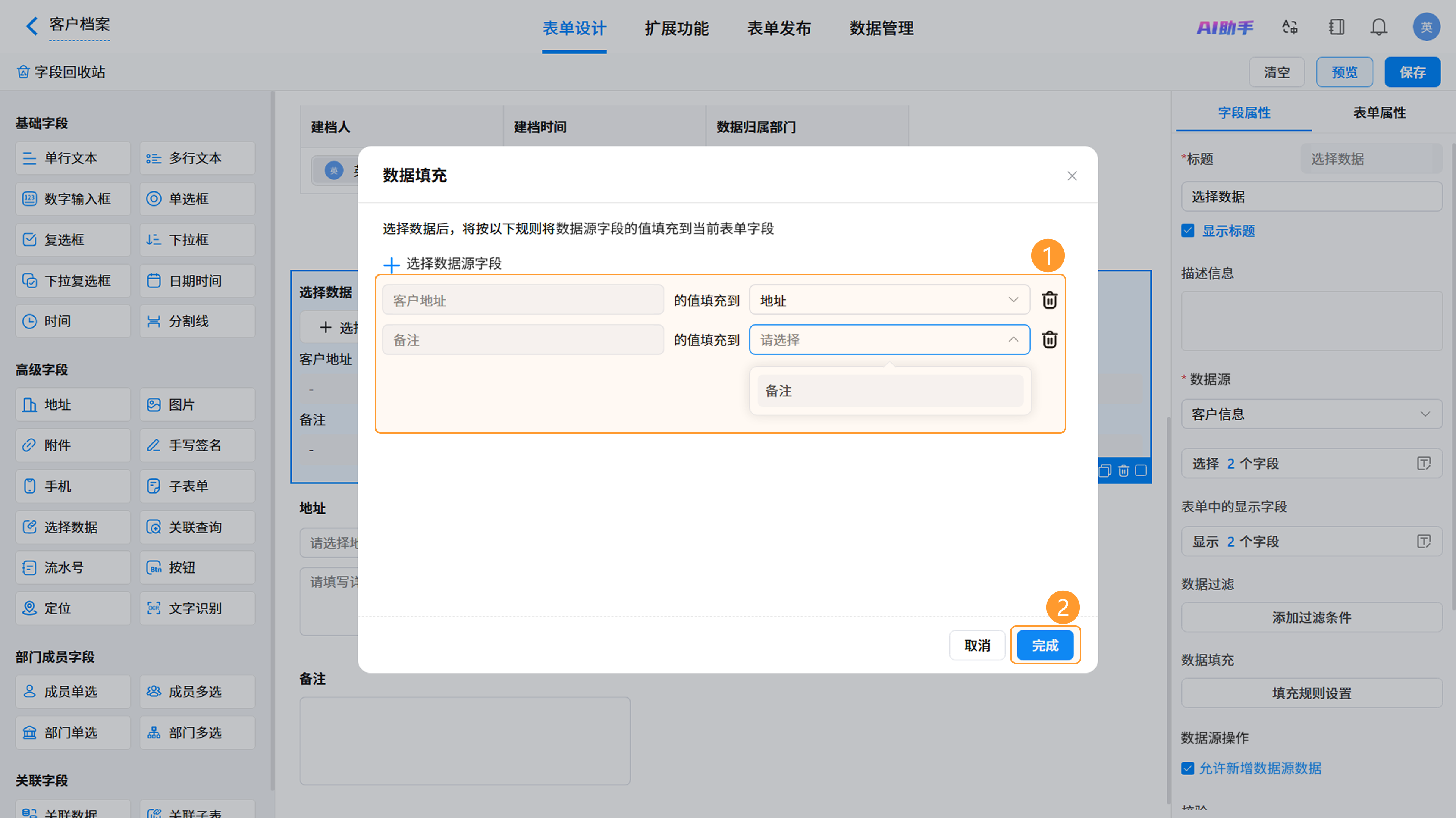The image size is (1456, 818).
Task: Add a 关联查询 field
Action: coord(197,527)
